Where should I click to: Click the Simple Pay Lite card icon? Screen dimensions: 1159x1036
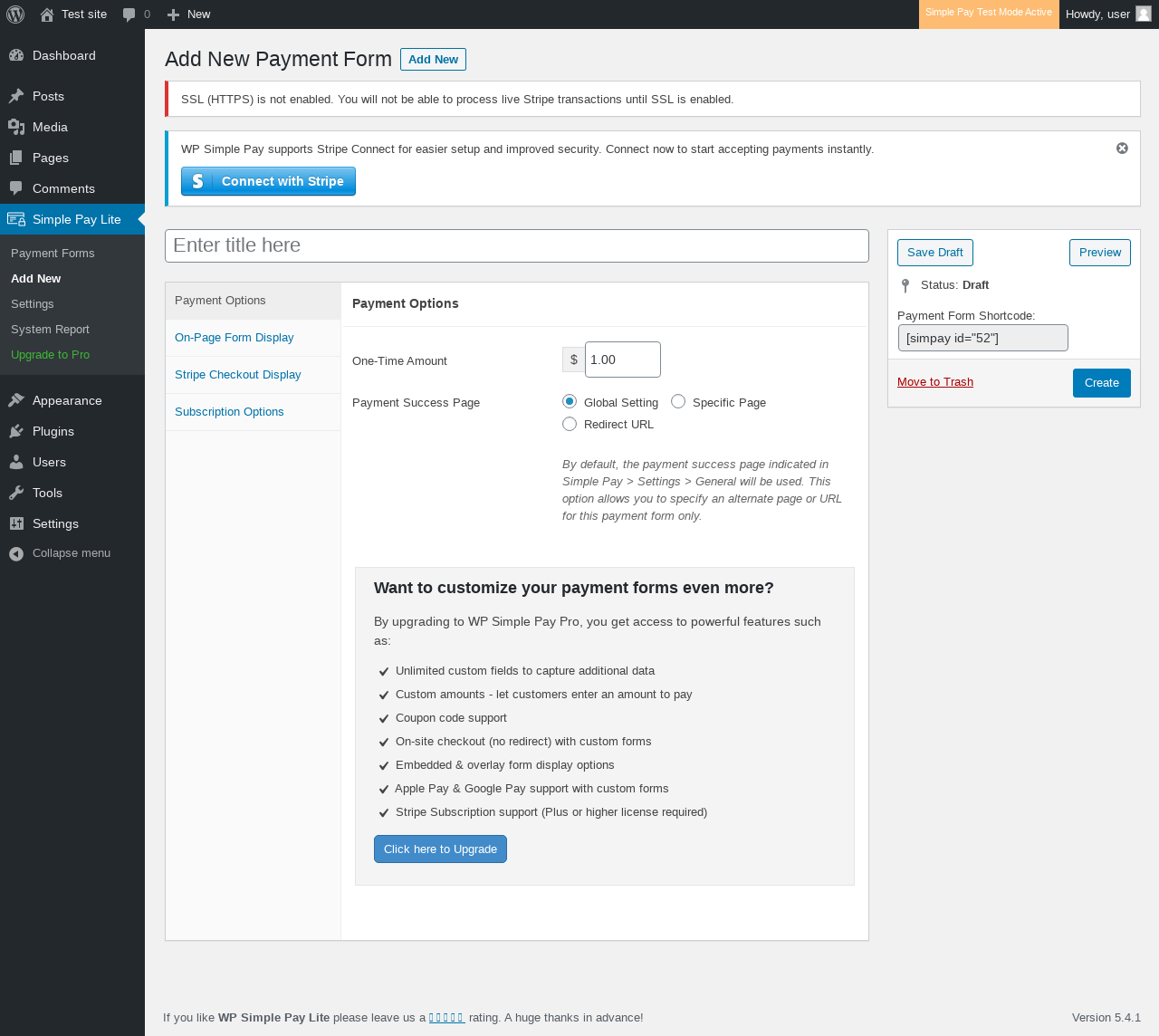pos(16,219)
